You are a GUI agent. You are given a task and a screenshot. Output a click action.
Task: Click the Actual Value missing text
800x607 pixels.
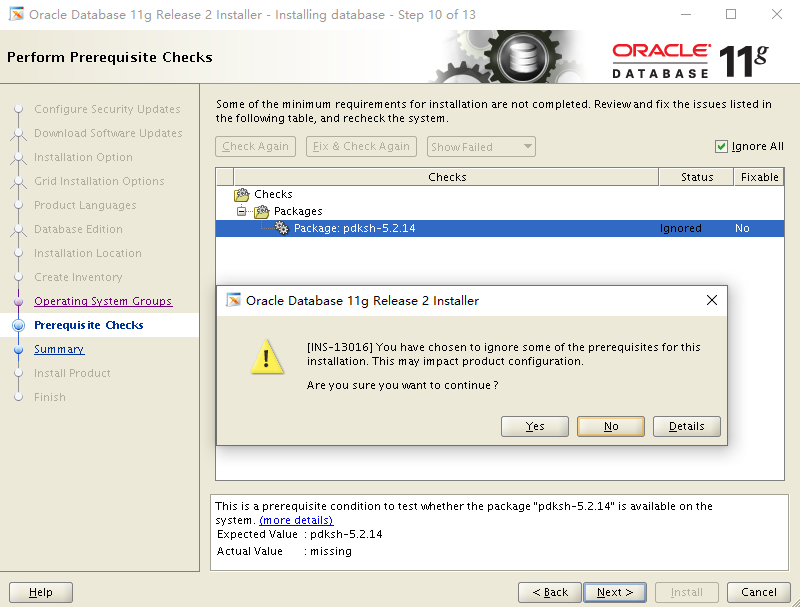tap(331, 551)
